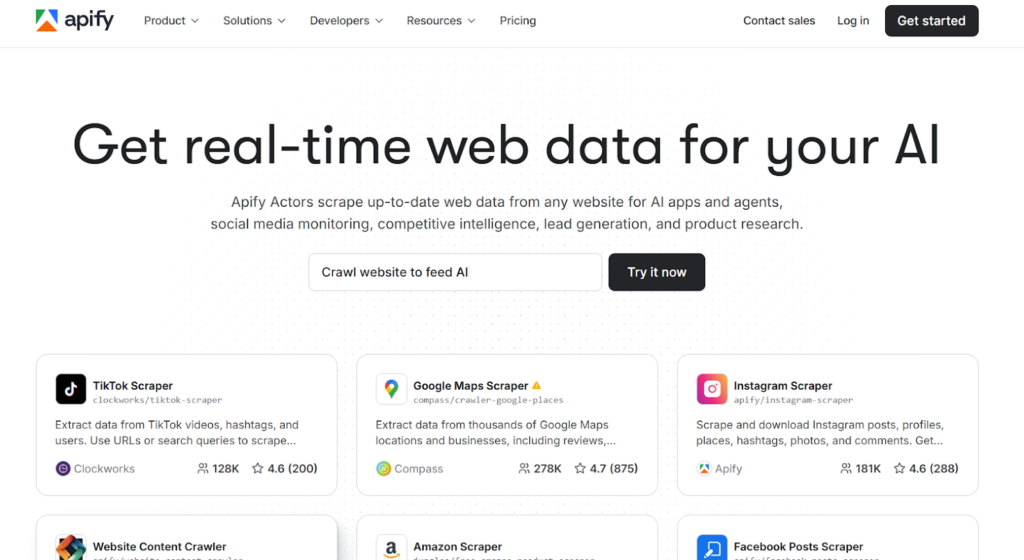Click the Compass publisher icon

tap(383, 468)
